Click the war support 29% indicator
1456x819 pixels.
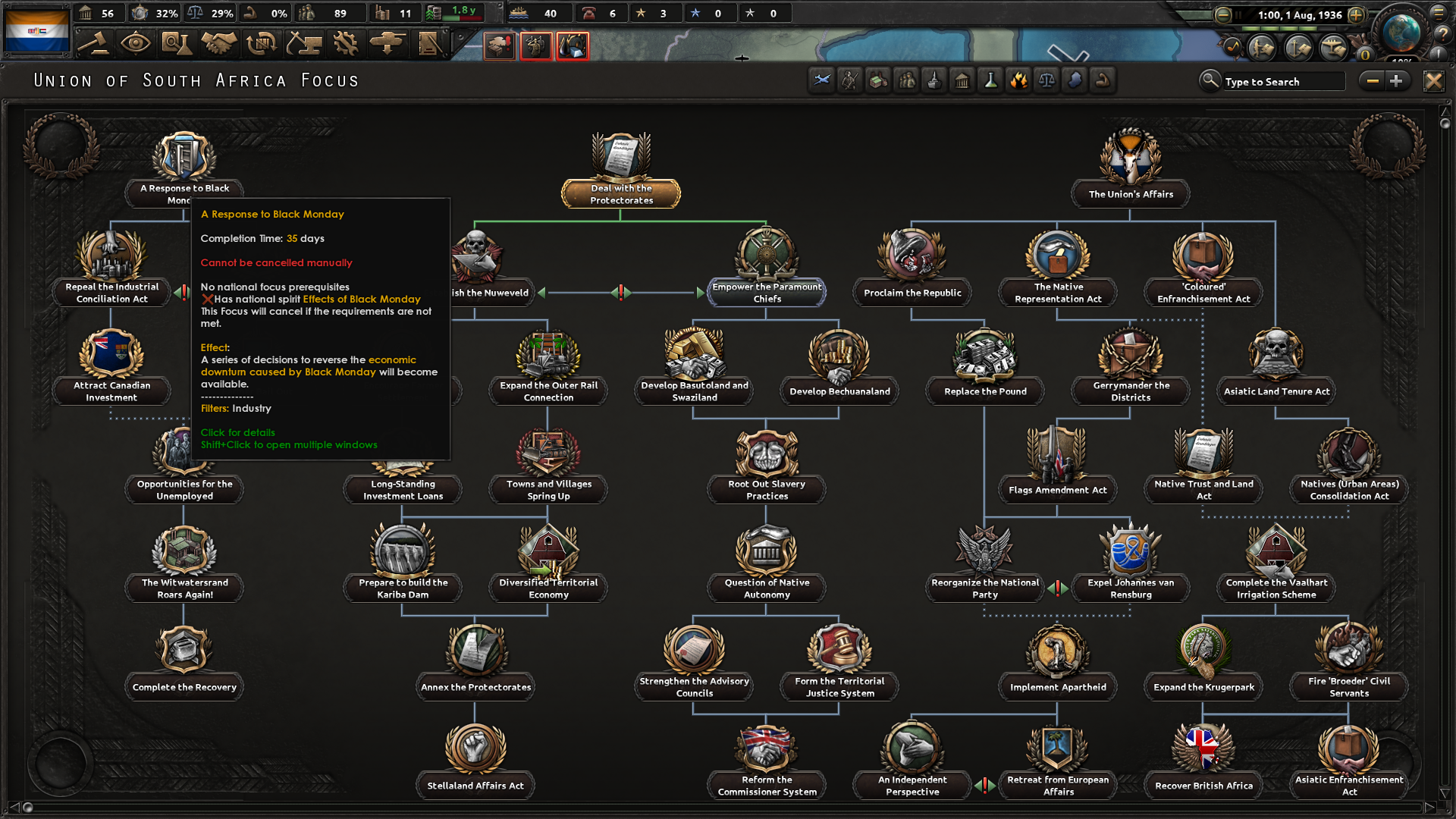tap(212, 13)
